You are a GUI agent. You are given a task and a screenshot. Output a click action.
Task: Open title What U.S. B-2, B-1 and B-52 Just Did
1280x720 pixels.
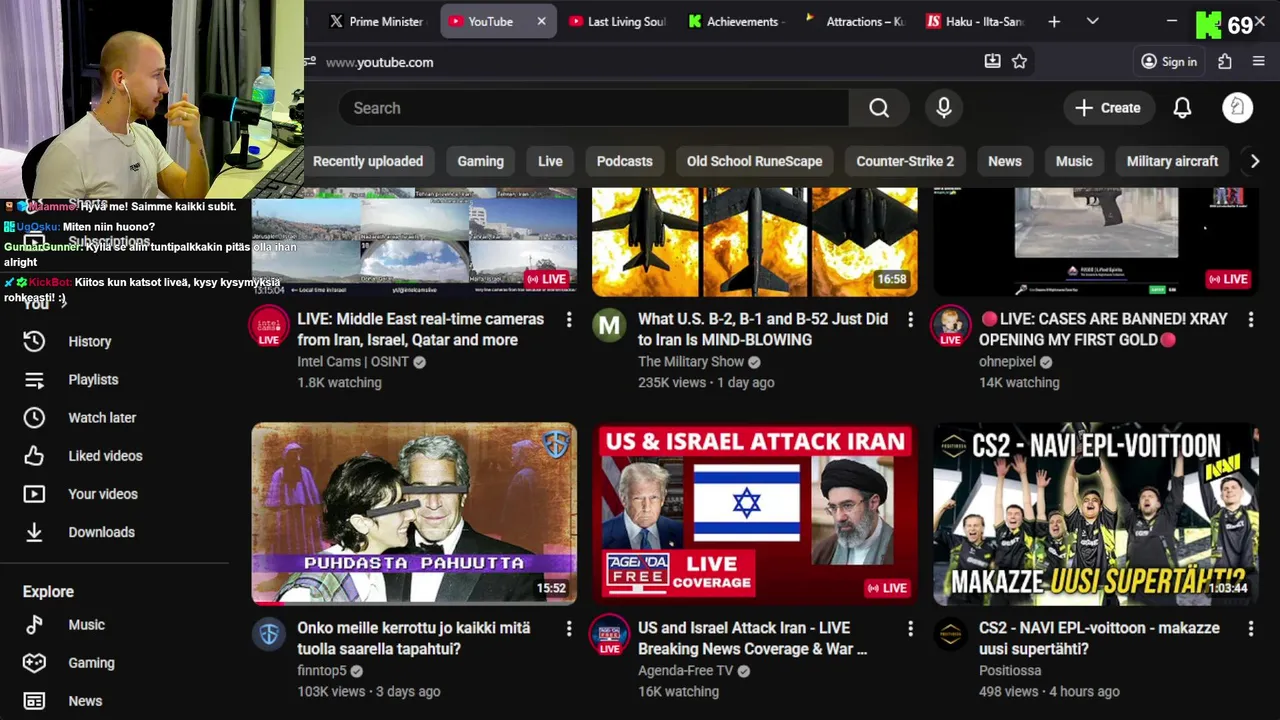[x=763, y=329]
